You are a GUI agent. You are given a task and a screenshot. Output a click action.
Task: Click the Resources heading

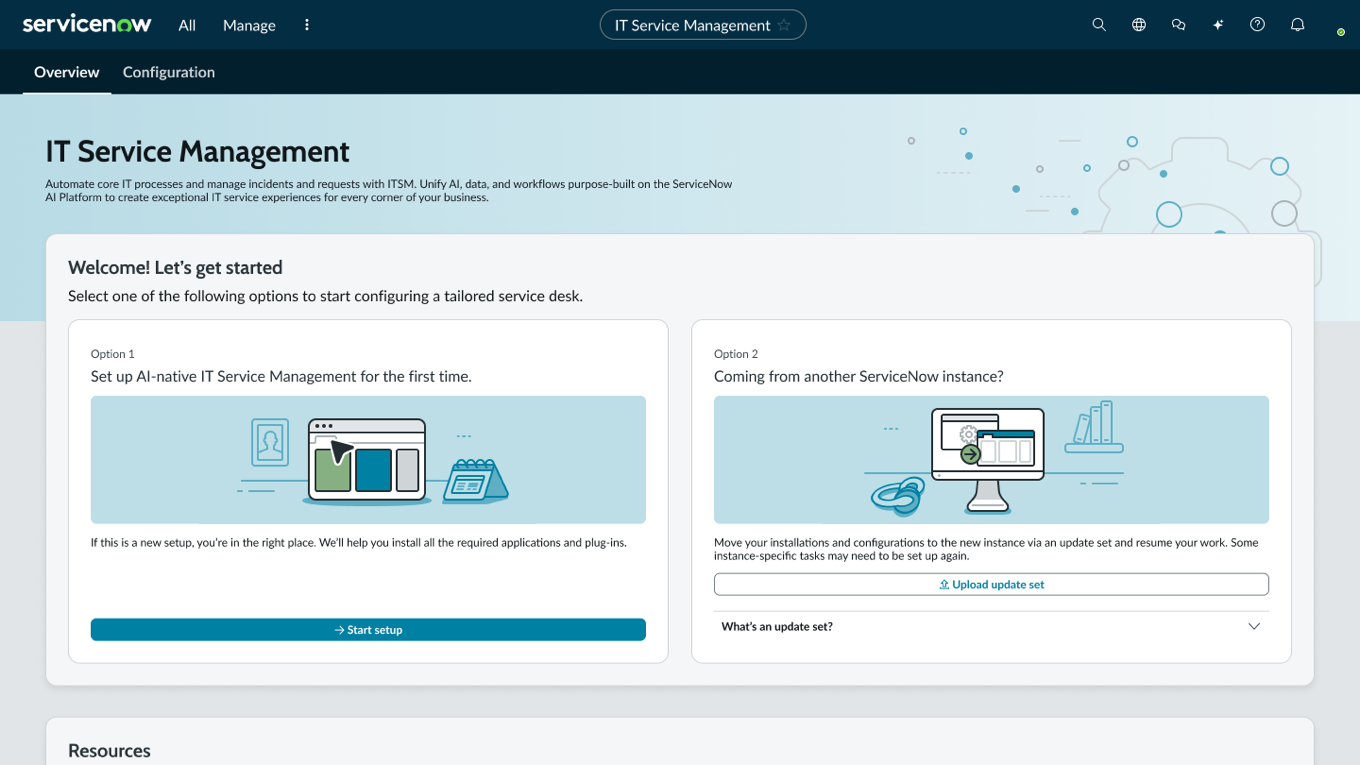(x=109, y=751)
